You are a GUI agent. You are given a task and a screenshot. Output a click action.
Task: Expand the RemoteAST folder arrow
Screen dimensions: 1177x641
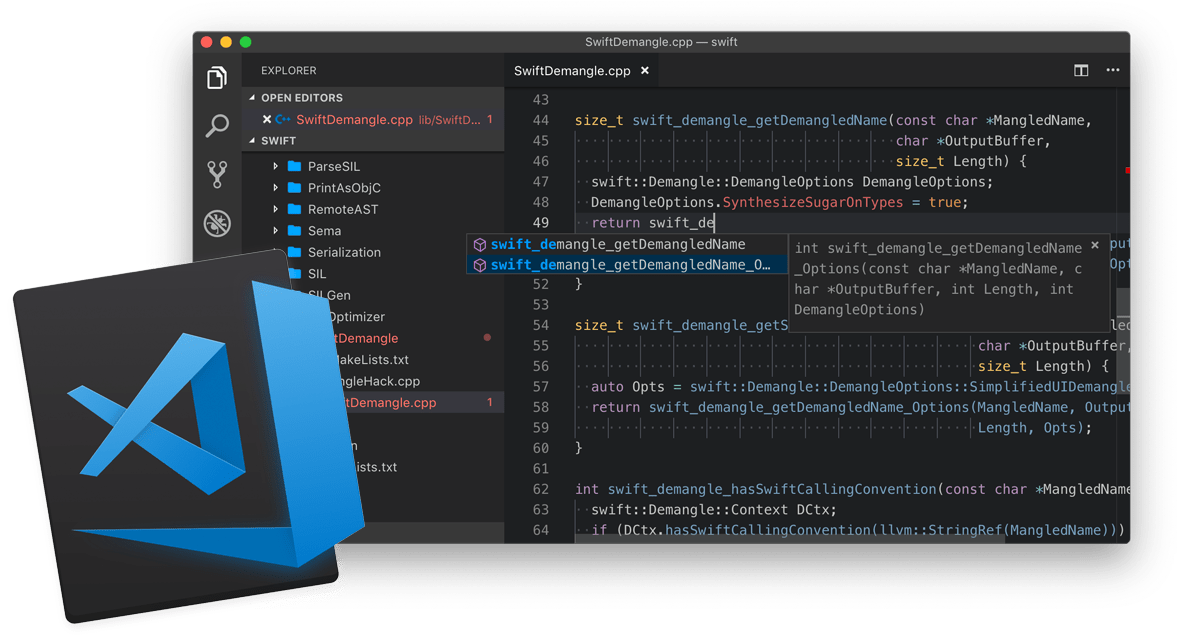click(275, 209)
